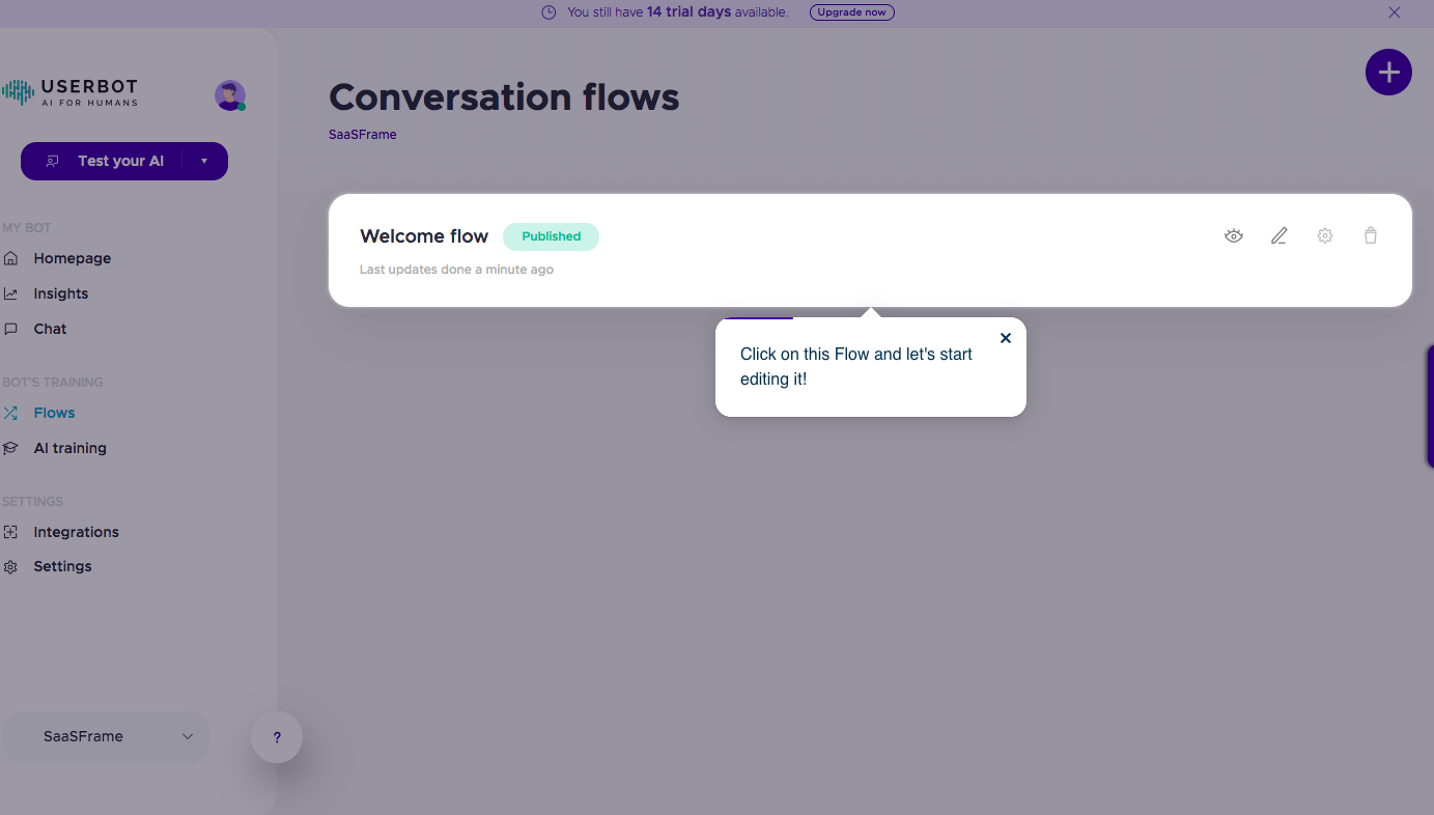
Task: Click 'Last updates done a minute ago' text
Action: pyautogui.click(x=456, y=269)
